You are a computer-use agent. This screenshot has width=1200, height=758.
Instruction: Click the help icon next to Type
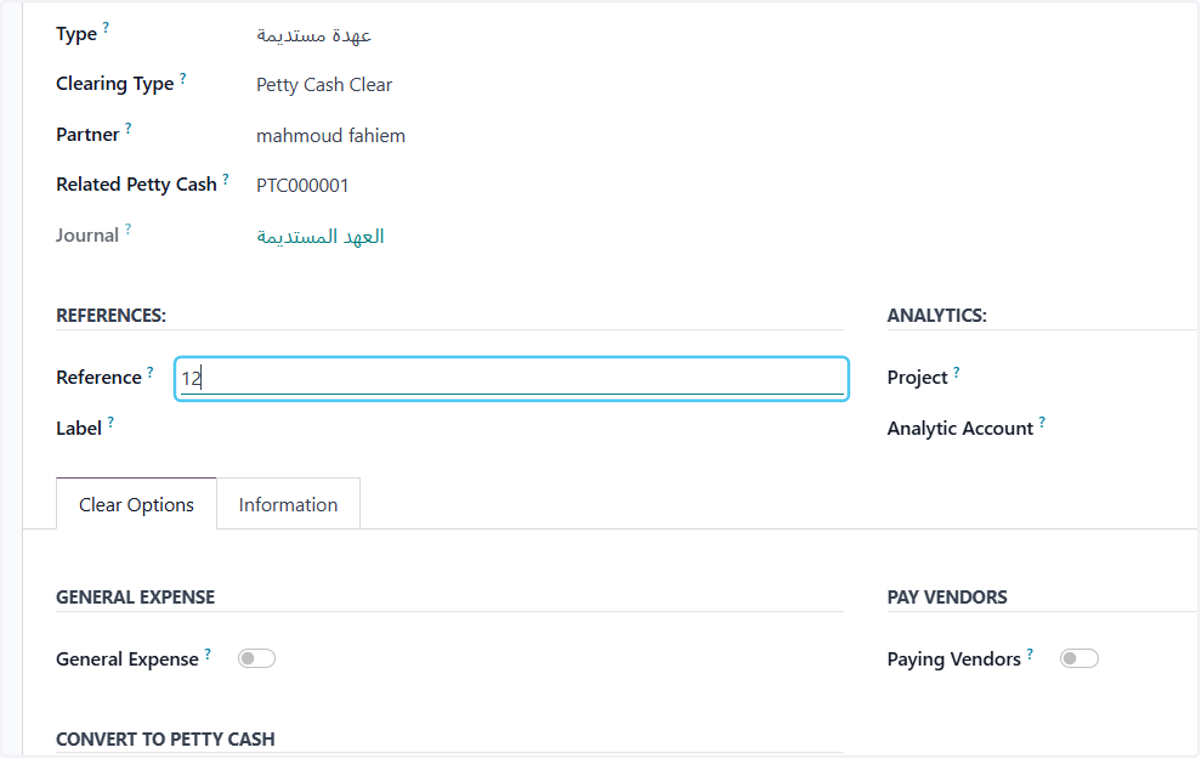106,28
